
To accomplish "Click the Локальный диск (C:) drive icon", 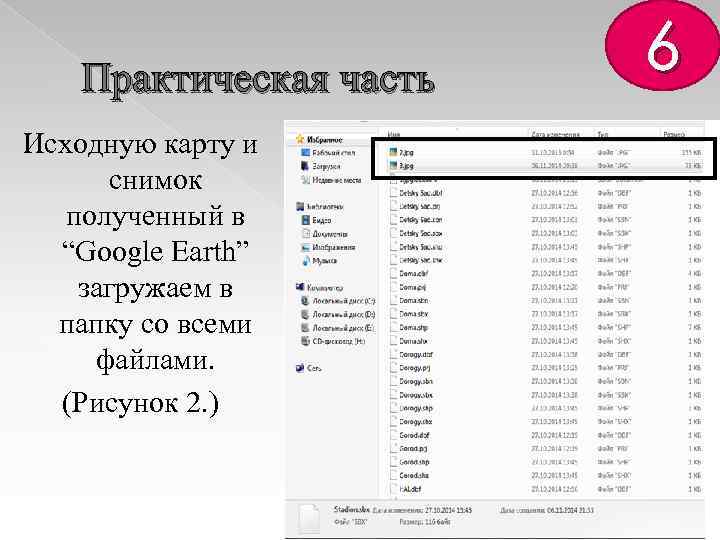I will point(305,301).
